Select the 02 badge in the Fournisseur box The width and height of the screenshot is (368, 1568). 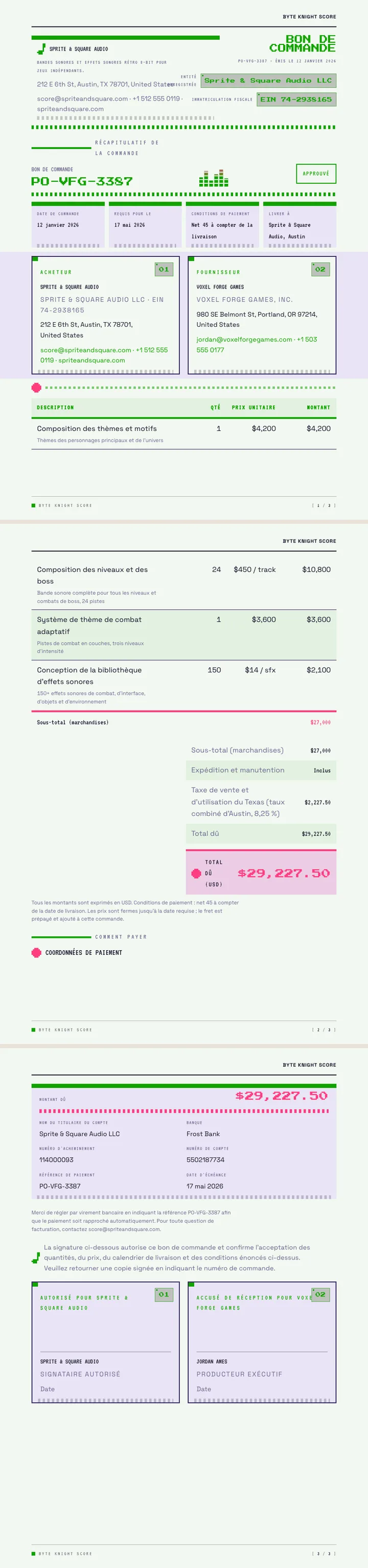320,269
